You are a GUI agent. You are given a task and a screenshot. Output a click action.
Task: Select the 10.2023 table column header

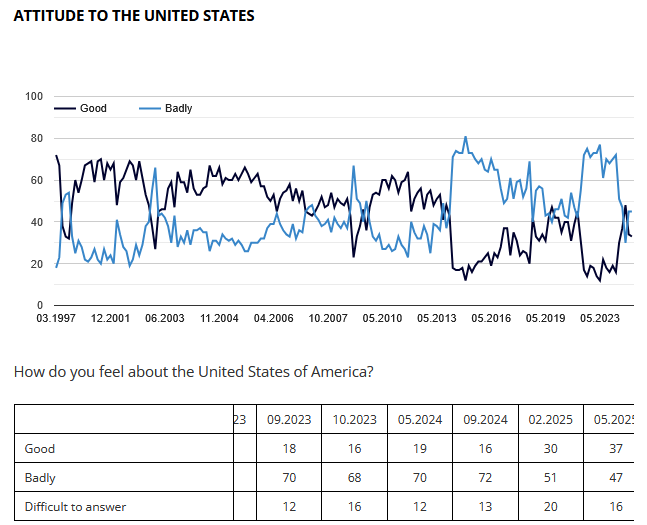tap(355, 419)
